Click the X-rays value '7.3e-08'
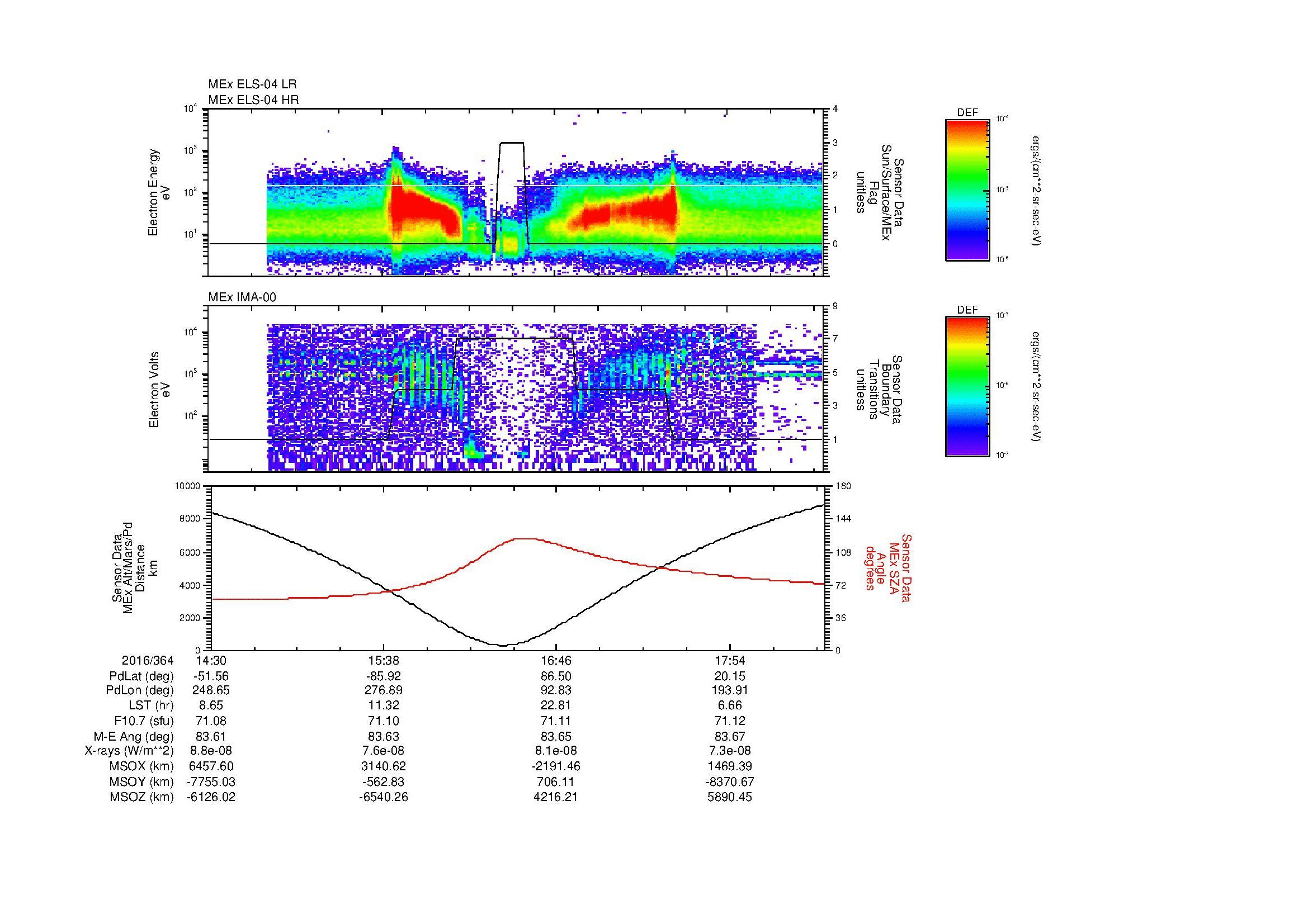The image size is (1308, 924). click(730, 751)
